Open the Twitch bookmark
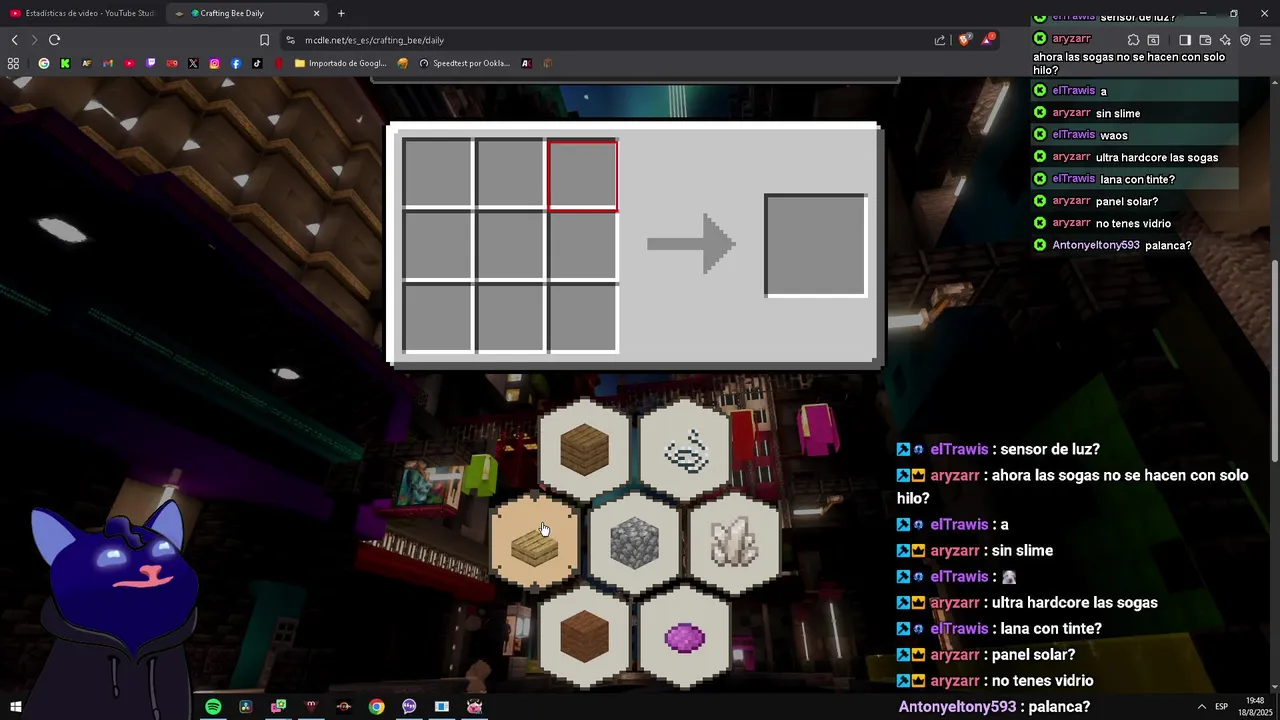Image resolution: width=1280 pixels, height=720 pixels. pos(151,63)
